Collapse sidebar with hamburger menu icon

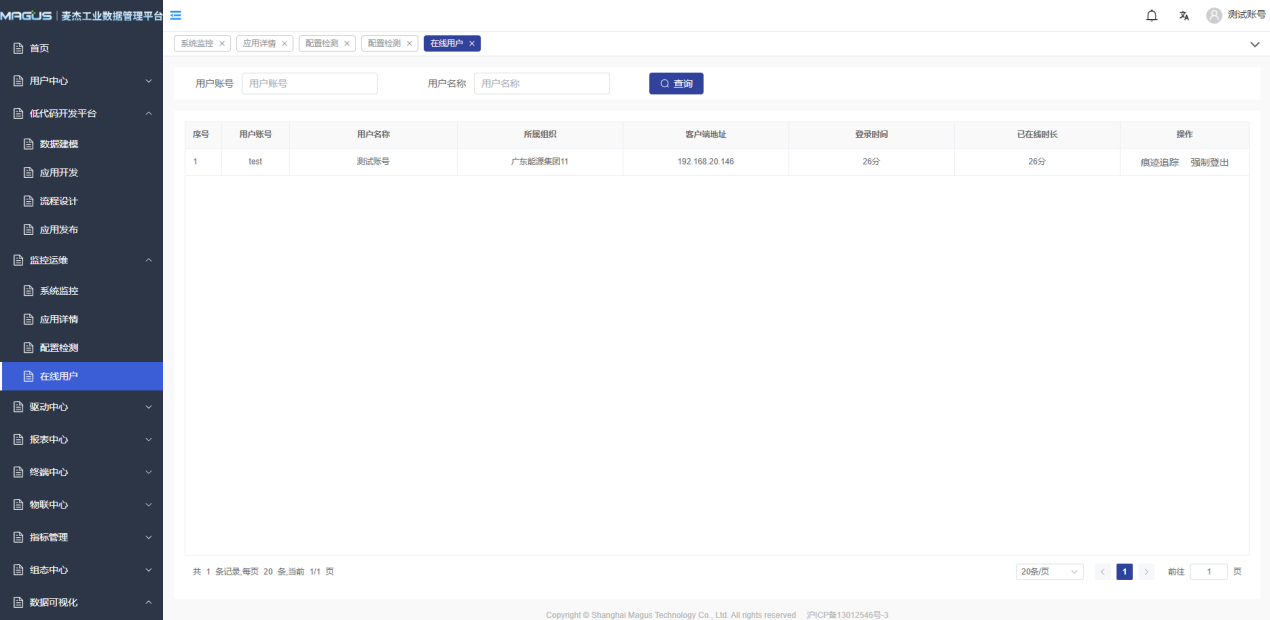[x=176, y=15]
